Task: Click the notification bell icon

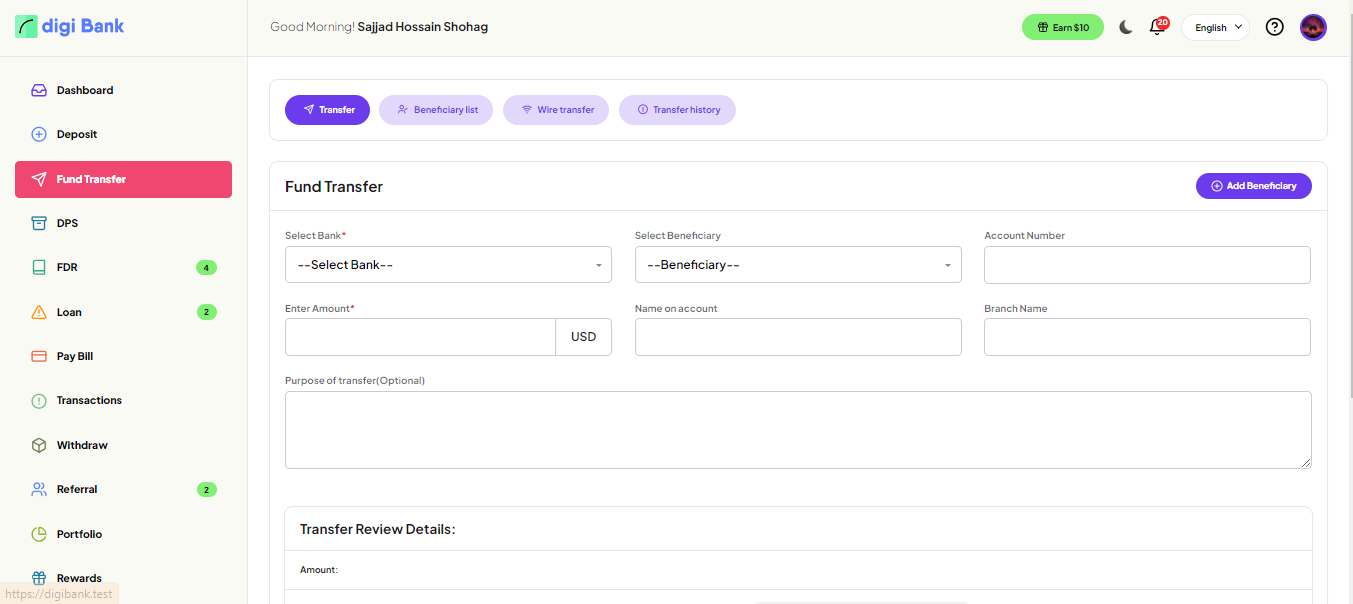Action: pyautogui.click(x=1157, y=27)
